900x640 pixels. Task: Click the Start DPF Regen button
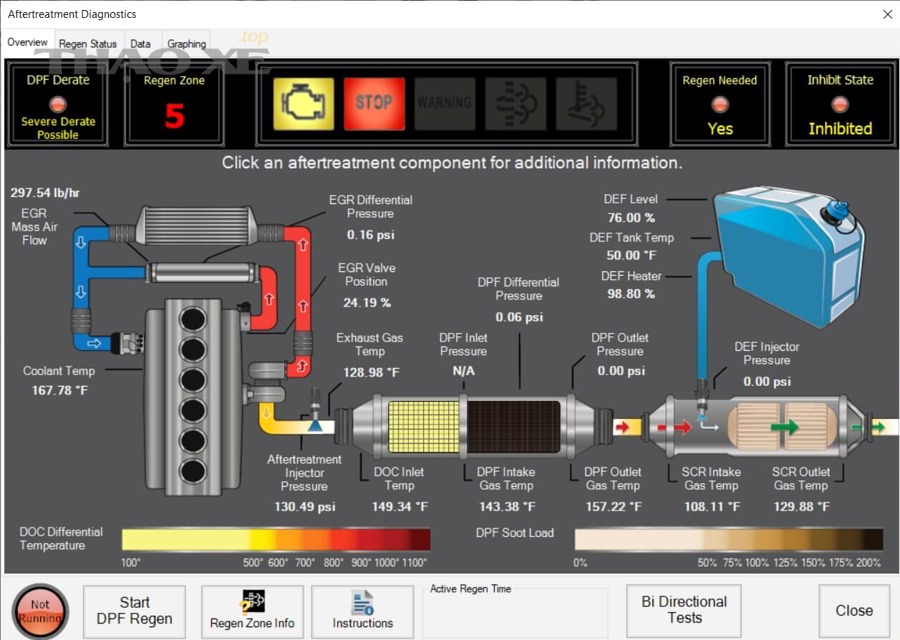click(134, 611)
